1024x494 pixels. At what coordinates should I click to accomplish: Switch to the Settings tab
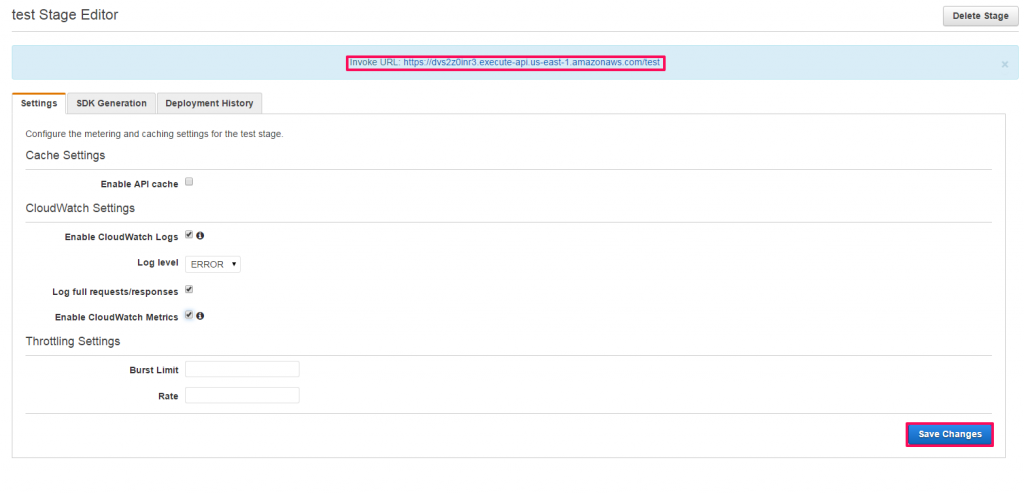coord(39,103)
